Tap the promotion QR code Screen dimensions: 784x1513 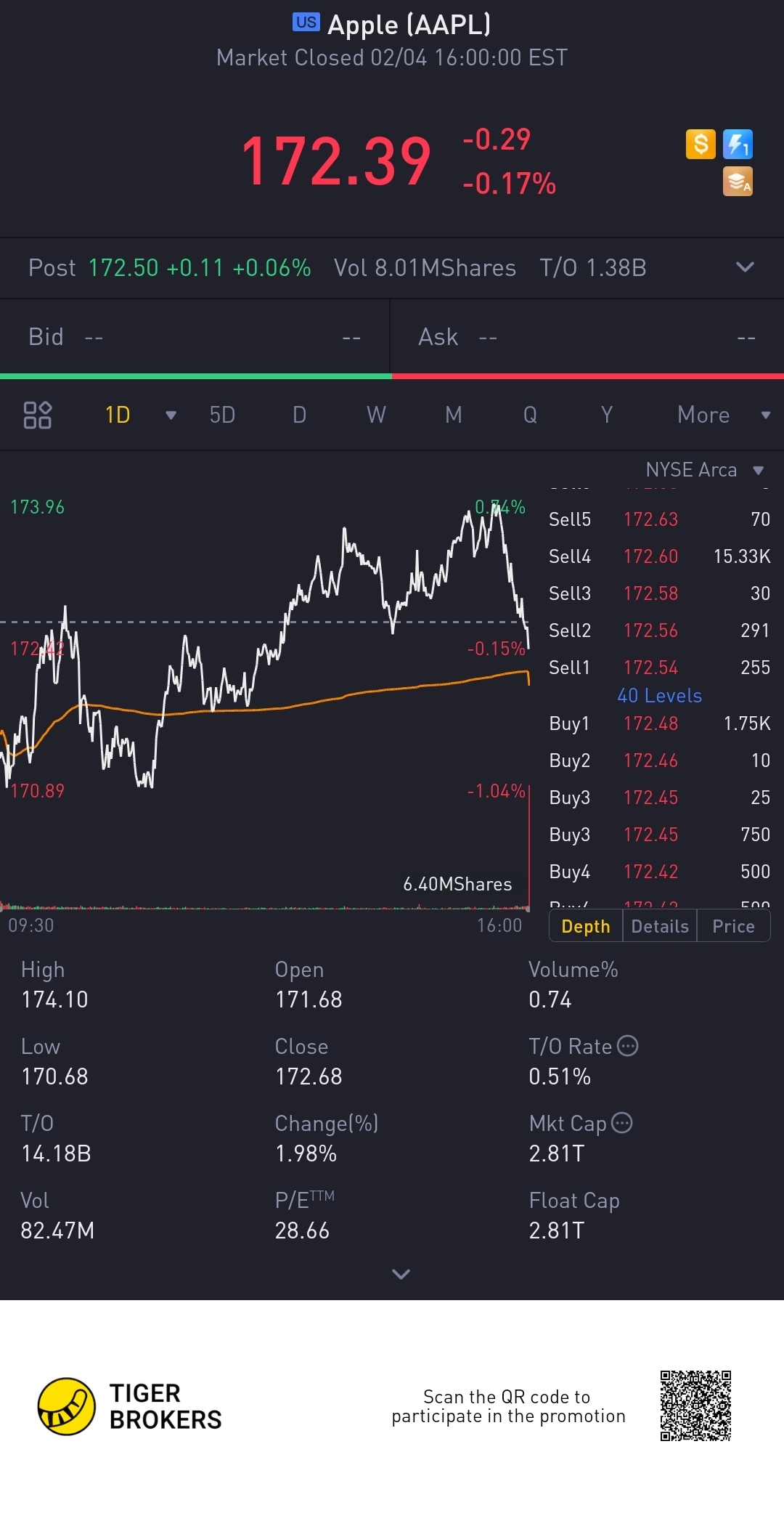[695, 1406]
